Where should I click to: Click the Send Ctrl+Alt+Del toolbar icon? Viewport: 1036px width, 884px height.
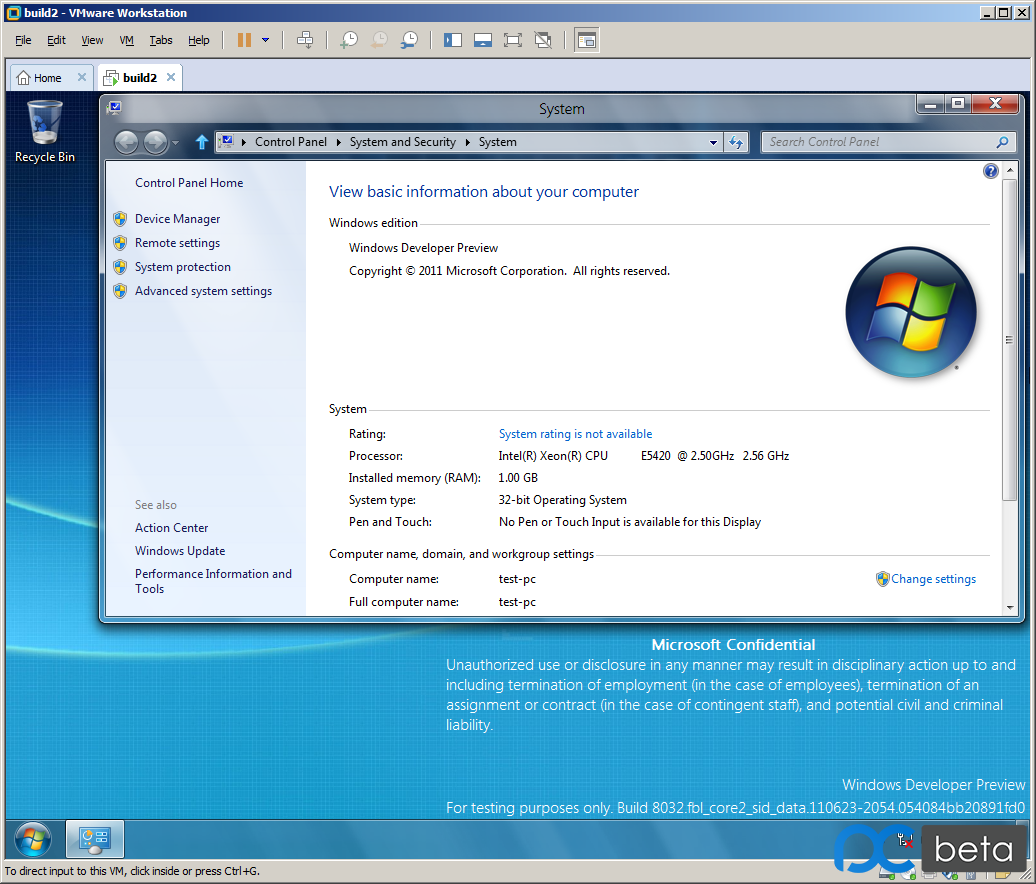coord(306,40)
